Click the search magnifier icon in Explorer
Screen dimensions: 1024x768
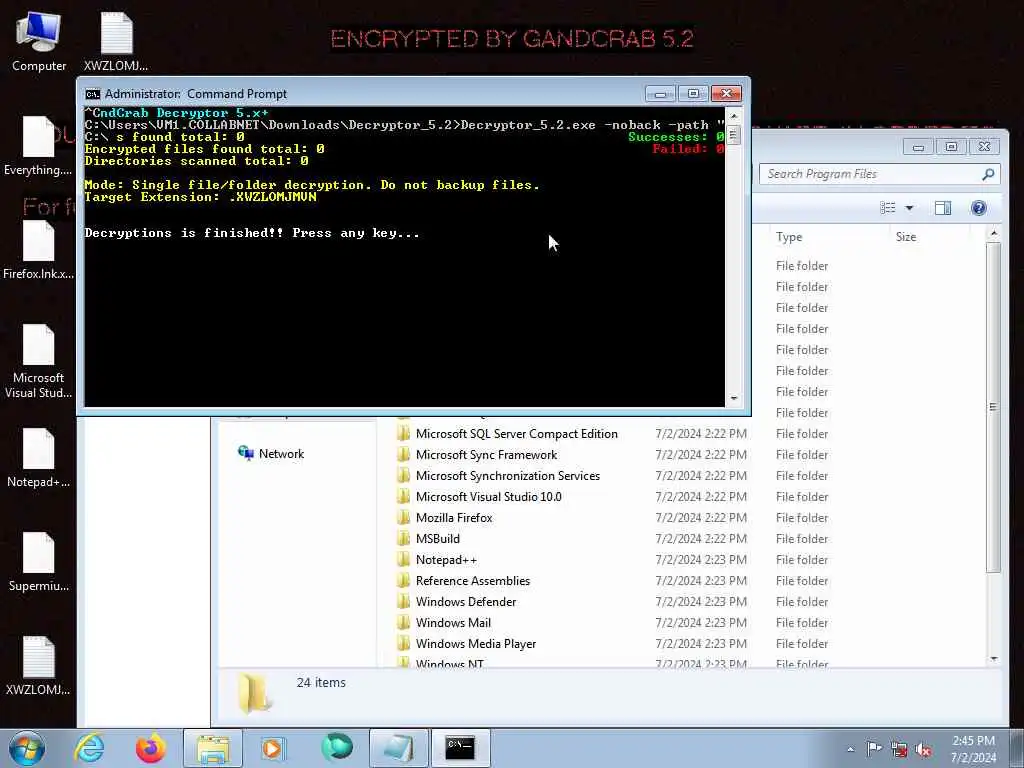[x=988, y=174]
